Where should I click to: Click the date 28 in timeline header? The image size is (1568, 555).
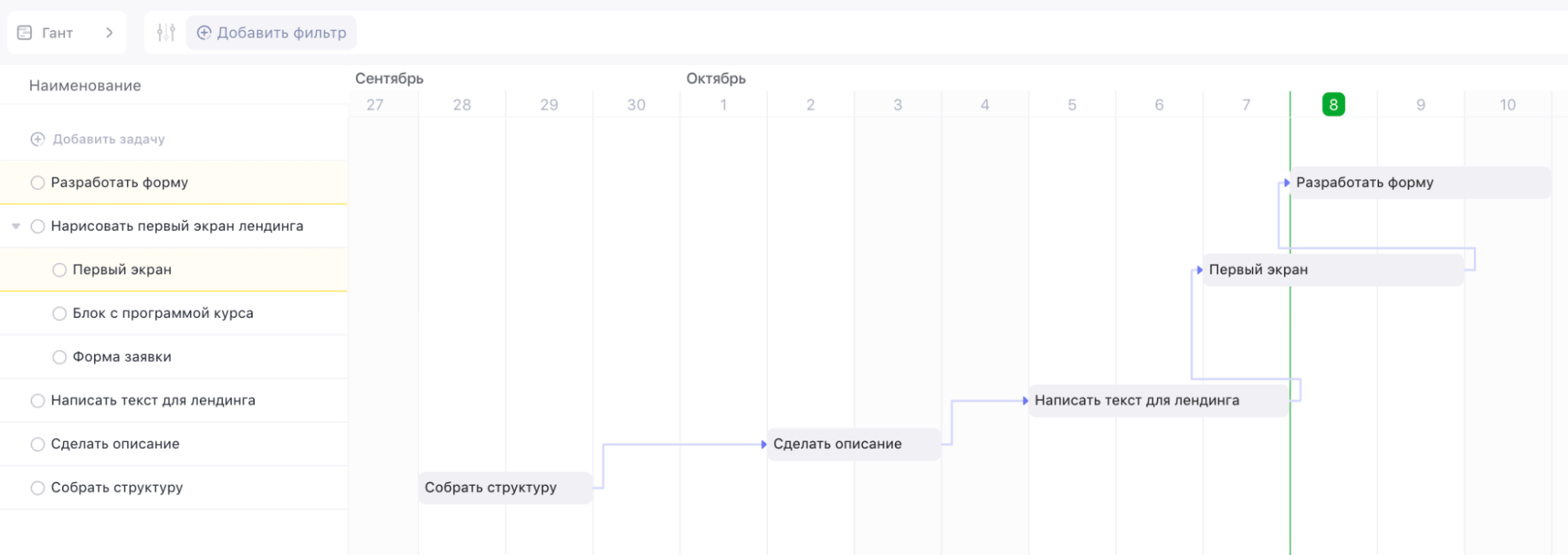click(x=462, y=104)
